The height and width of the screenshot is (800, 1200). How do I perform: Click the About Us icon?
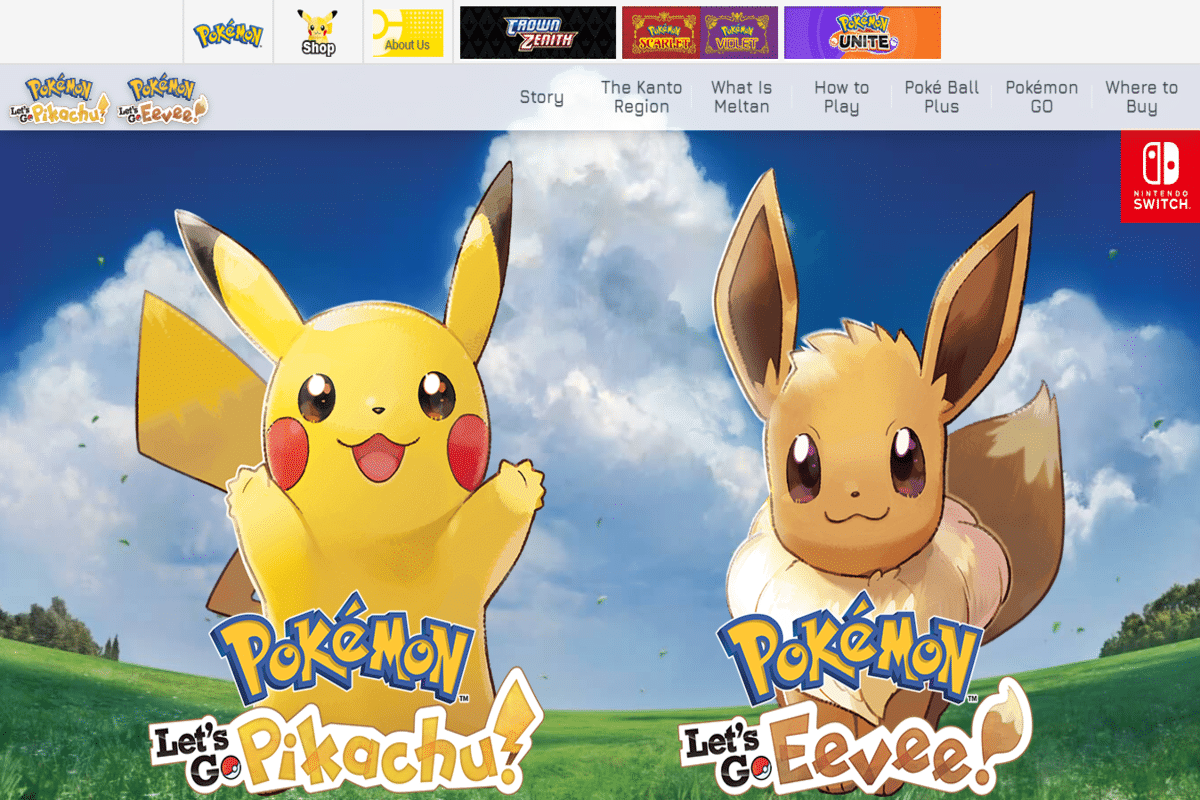coord(406,31)
